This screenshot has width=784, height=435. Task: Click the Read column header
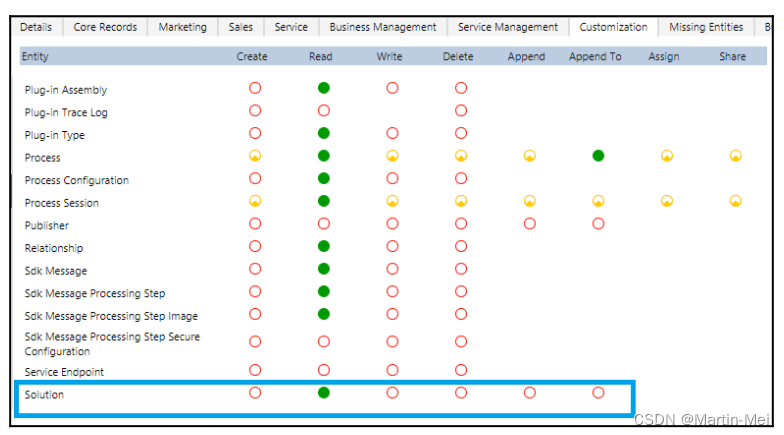point(320,56)
